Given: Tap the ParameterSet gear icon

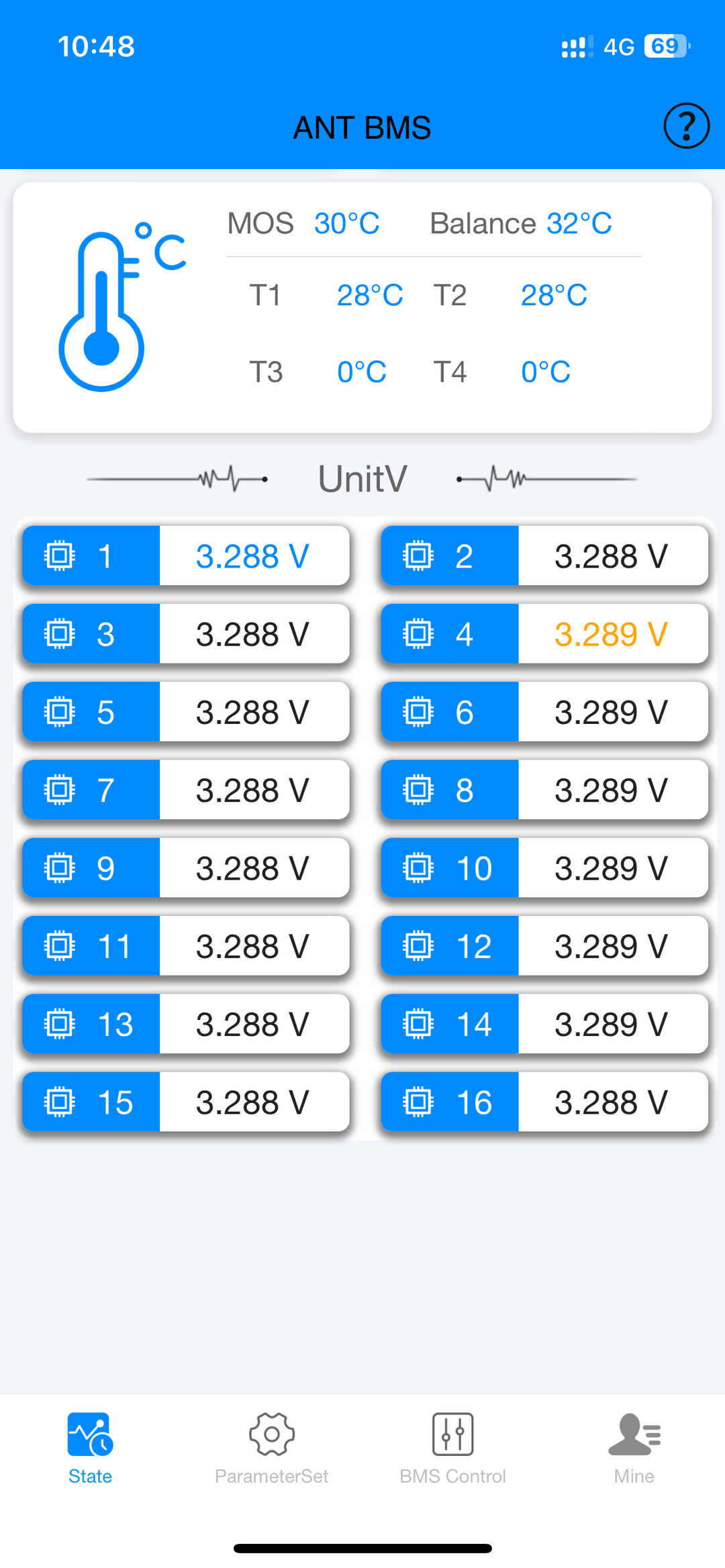Looking at the screenshot, I should point(271,1434).
